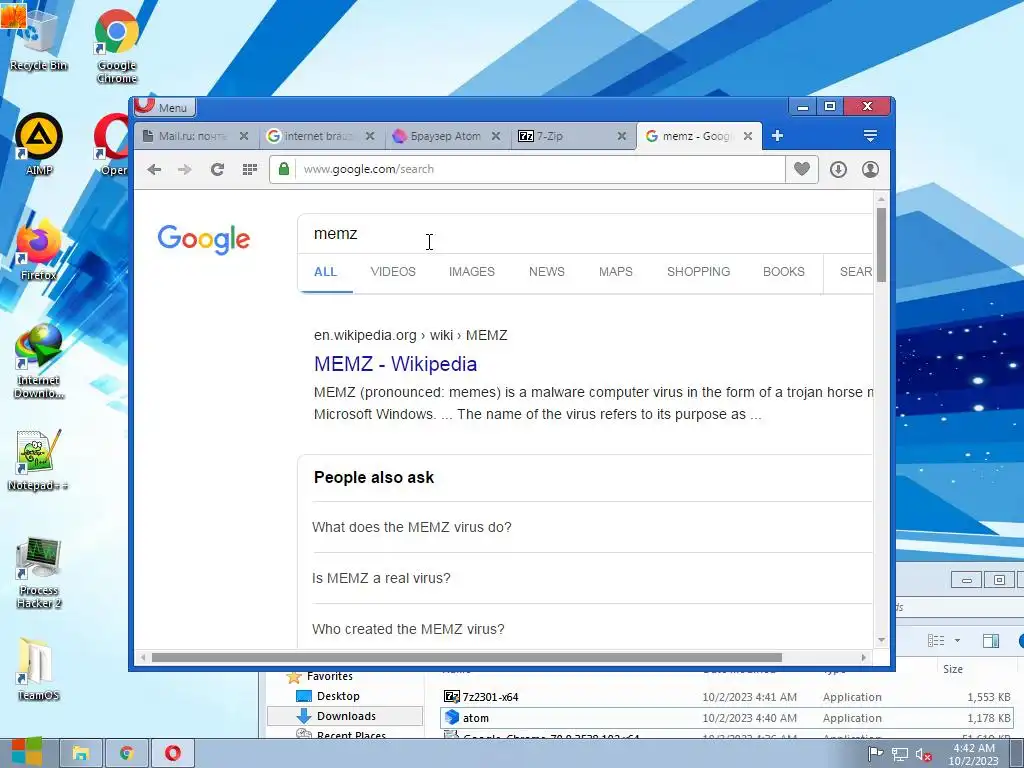Bookmark page with heart icon

tap(802, 169)
